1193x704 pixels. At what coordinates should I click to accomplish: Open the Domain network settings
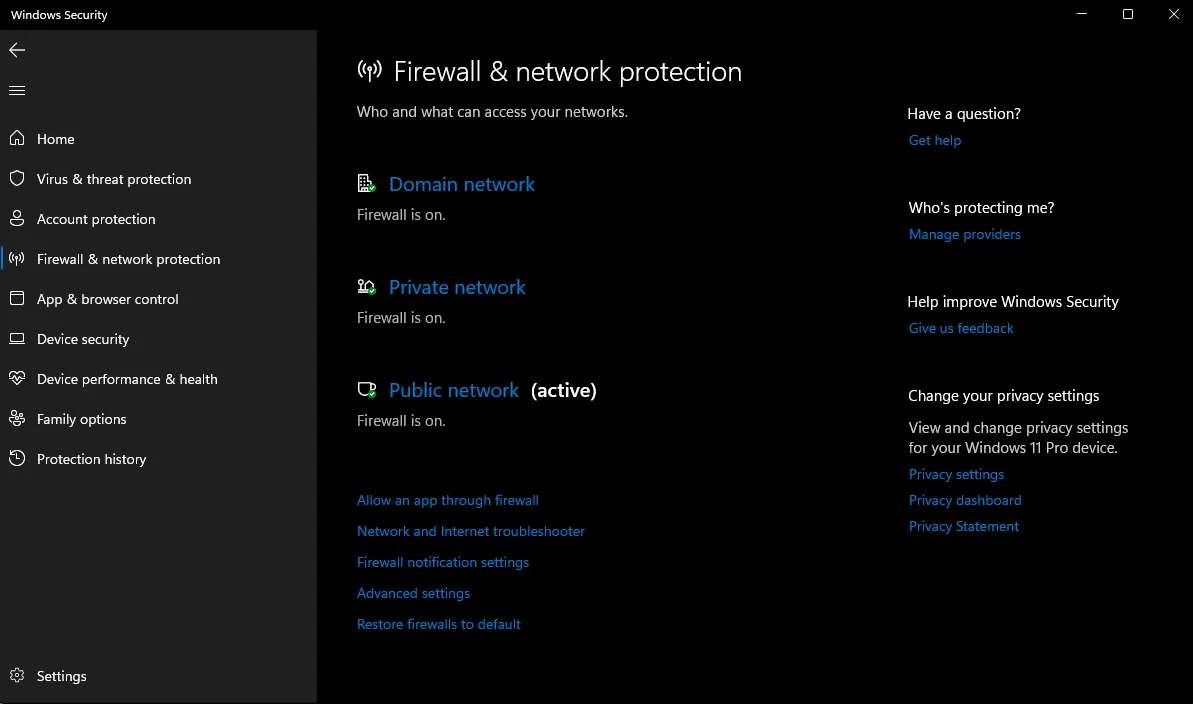(x=461, y=184)
